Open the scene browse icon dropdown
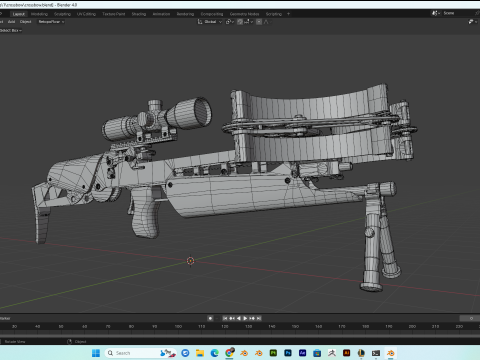 [x=436, y=13]
